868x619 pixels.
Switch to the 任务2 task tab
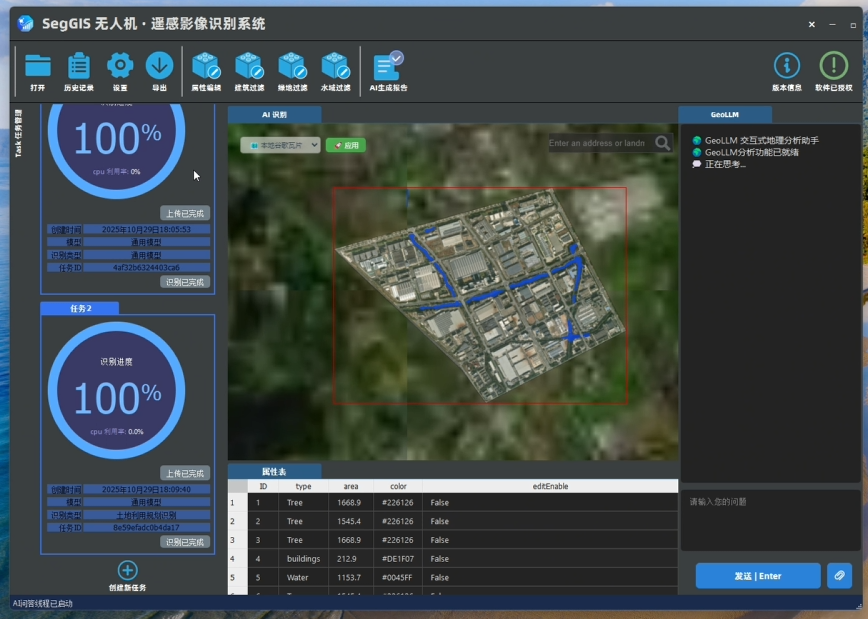pos(80,308)
